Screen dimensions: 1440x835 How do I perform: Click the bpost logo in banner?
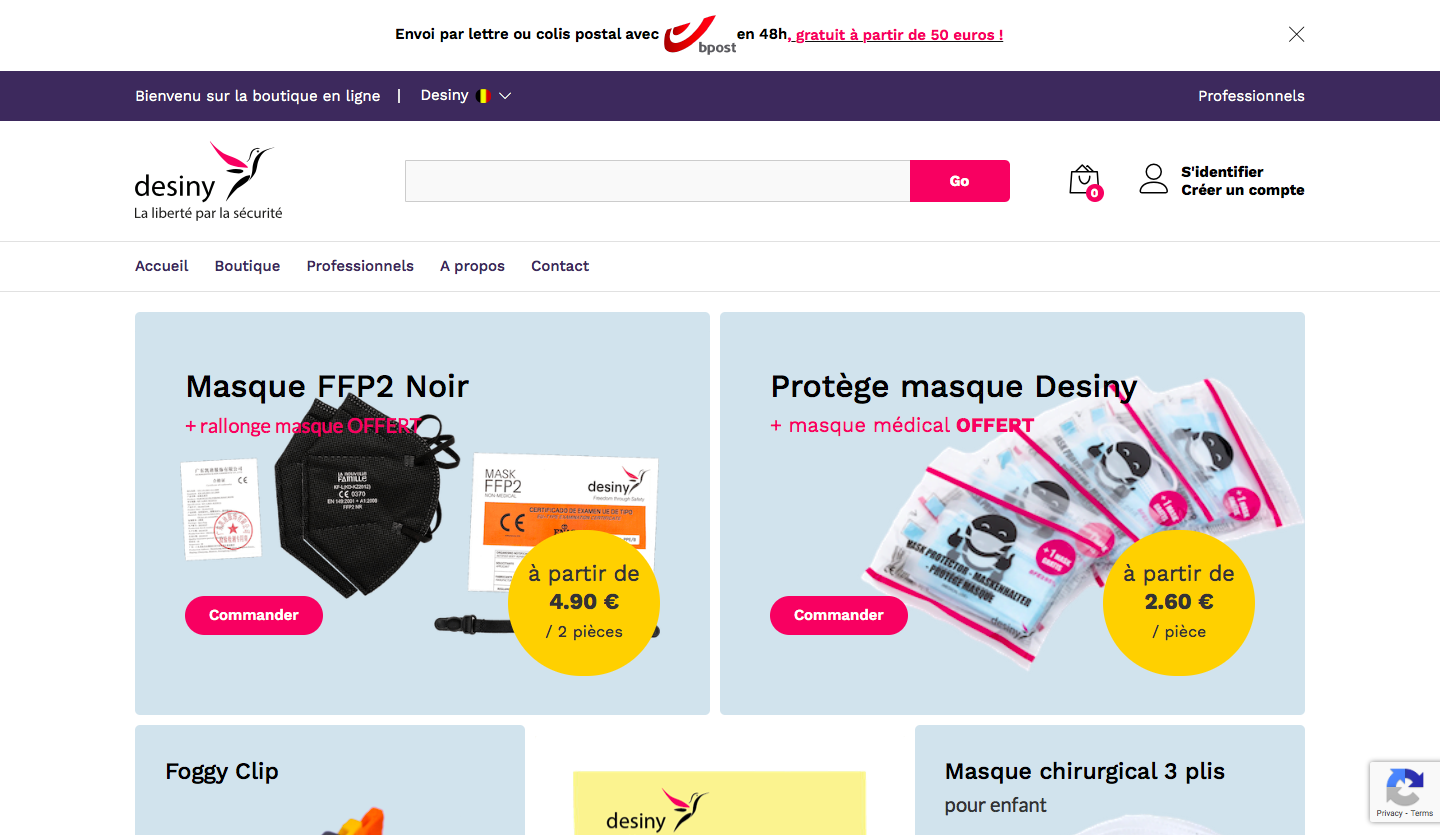point(700,34)
